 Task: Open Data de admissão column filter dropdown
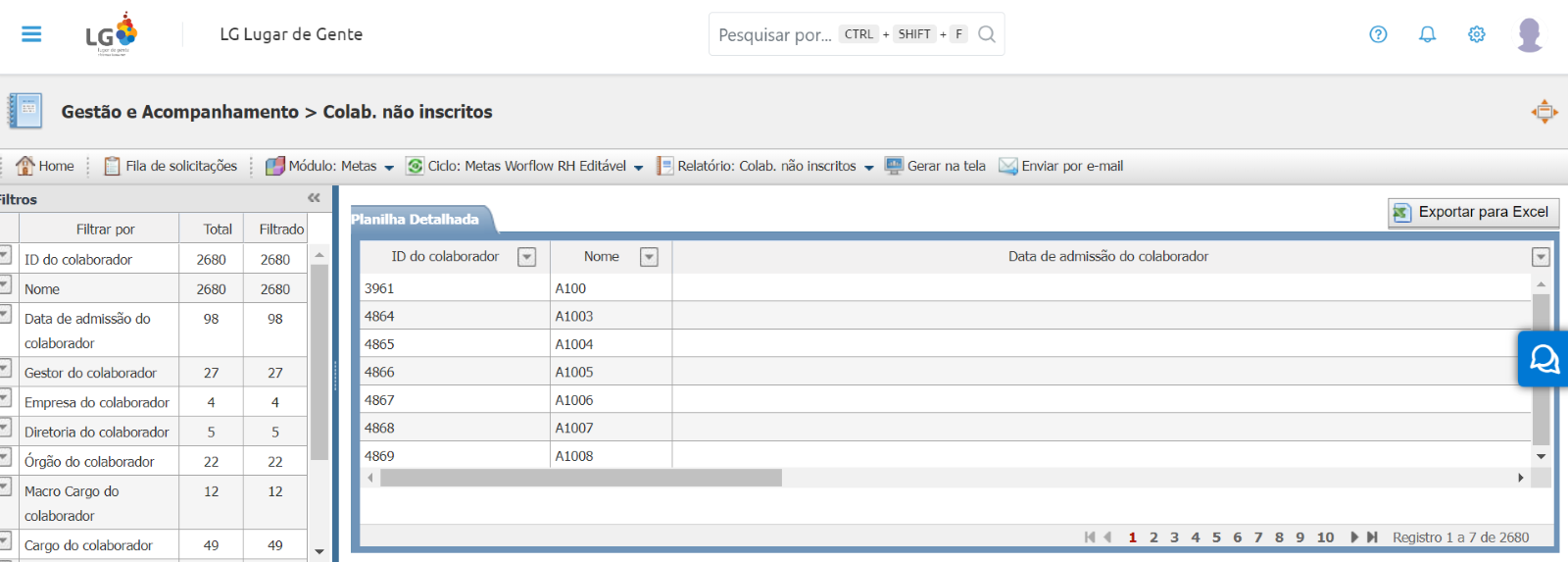click(x=1541, y=257)
